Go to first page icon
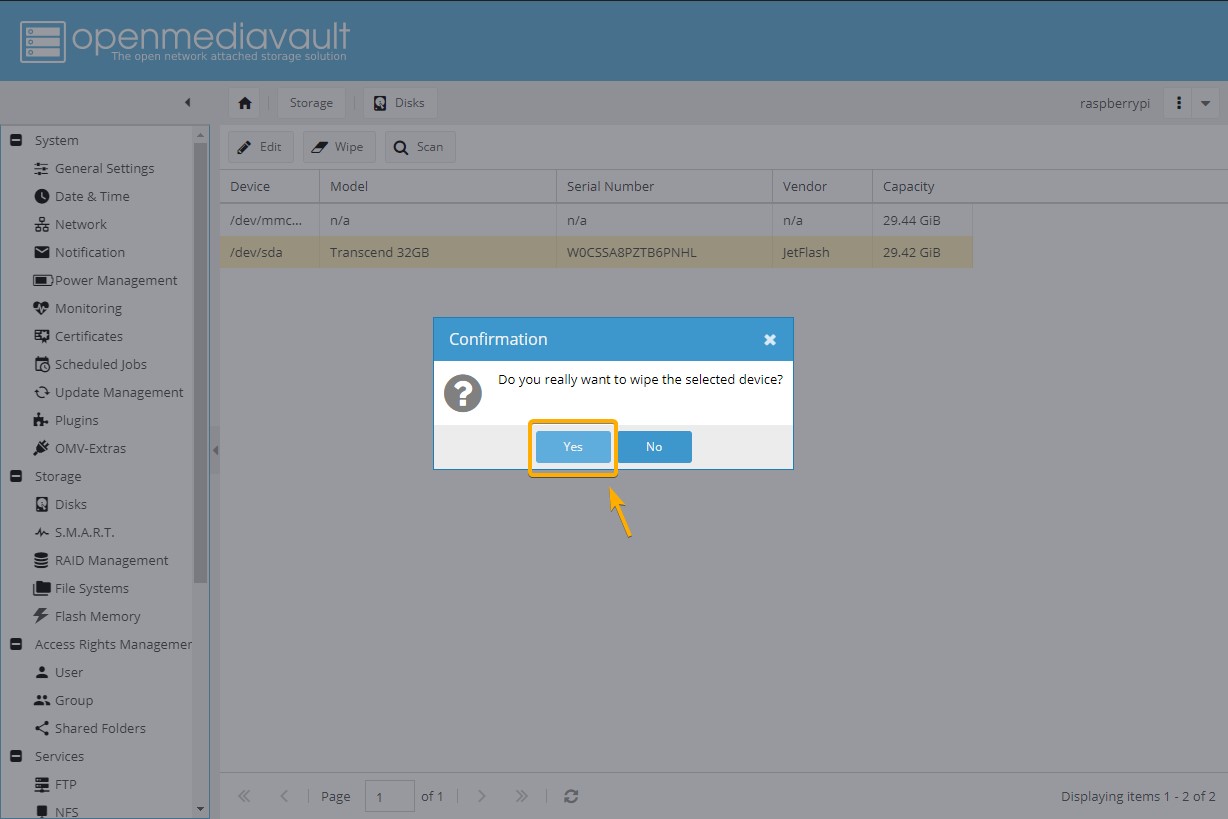 coord(244,796)
